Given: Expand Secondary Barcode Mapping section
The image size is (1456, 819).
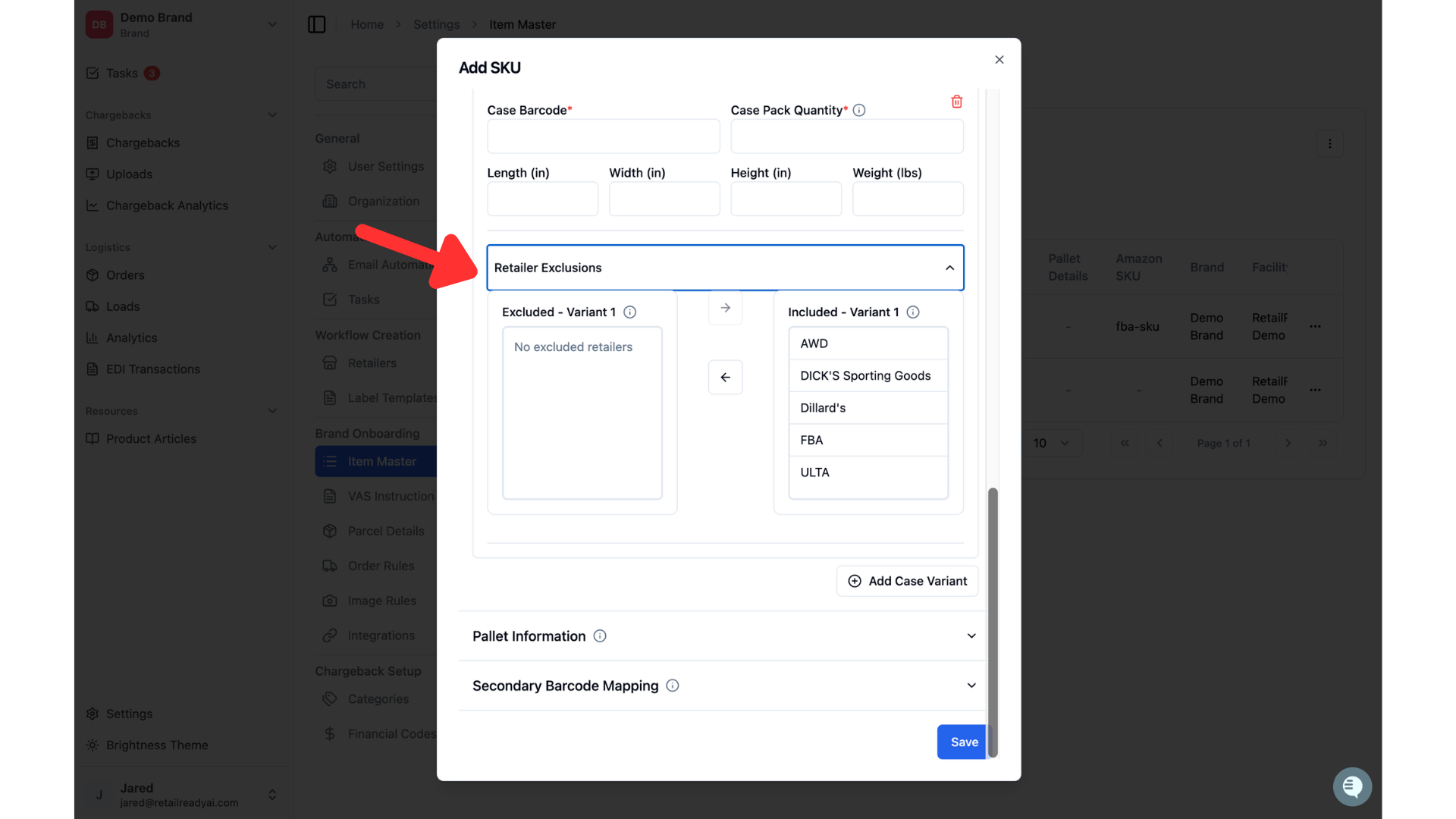Looking at the screenshot, I should click(724, 686).
